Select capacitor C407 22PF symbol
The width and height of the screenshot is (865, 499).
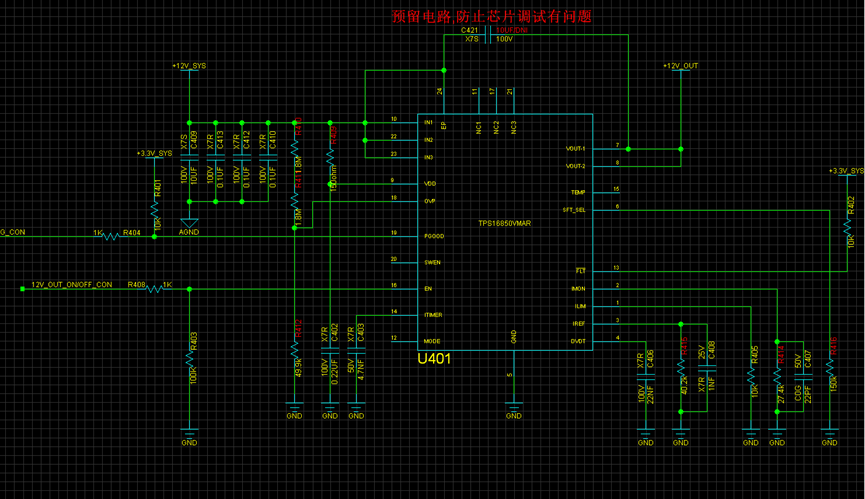tap(803, 377)
